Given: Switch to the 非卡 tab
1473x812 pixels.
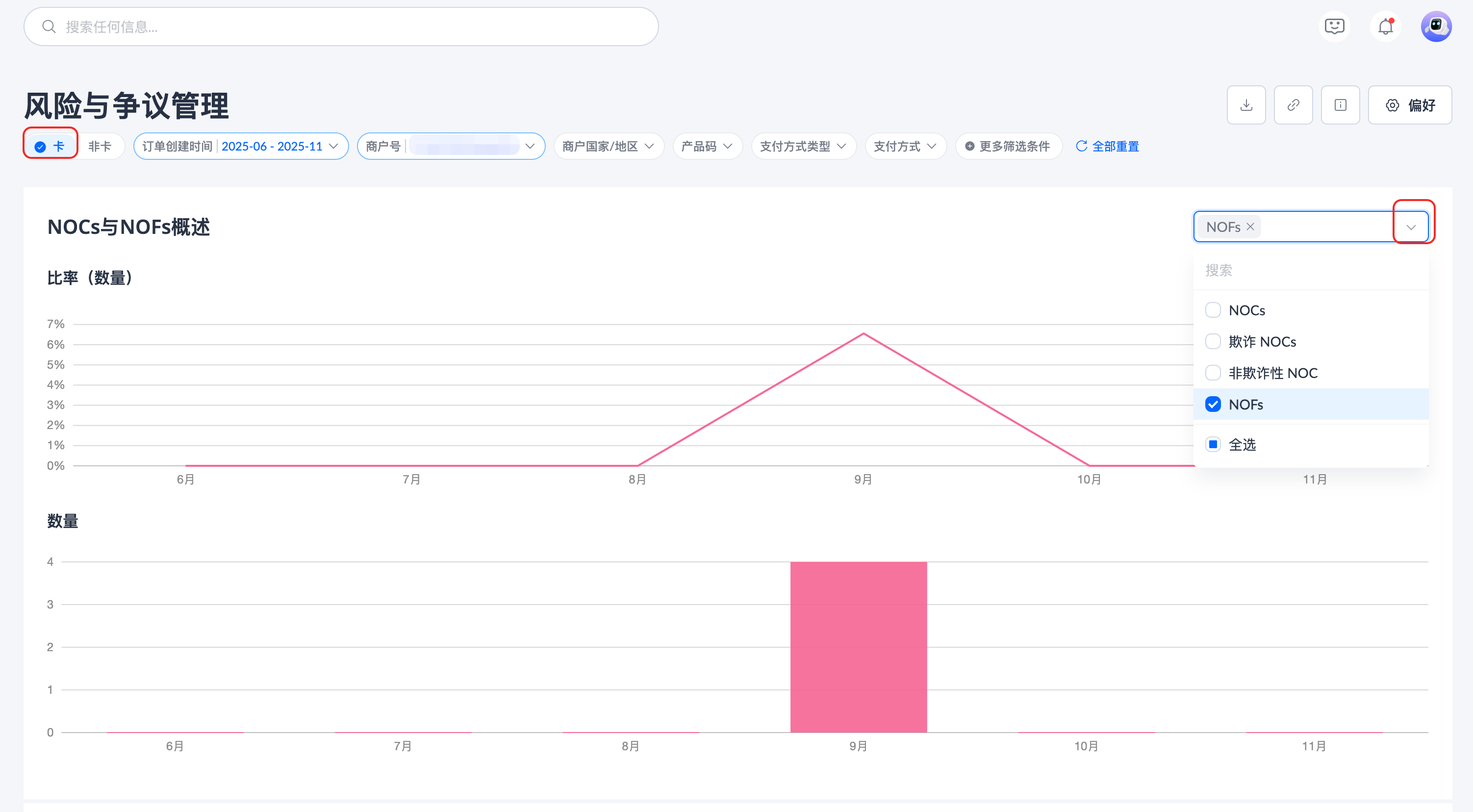Looking at the screenshot, I should [100, 147].
